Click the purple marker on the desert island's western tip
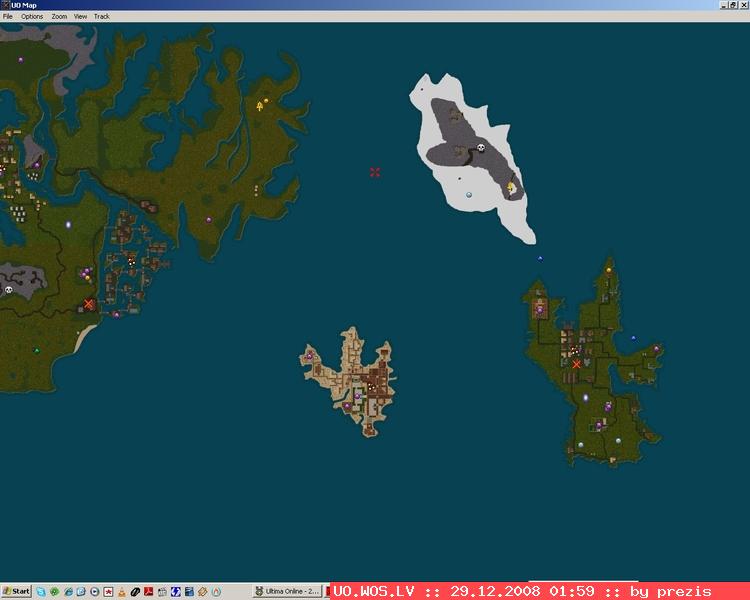The width and height of the screenshot is (750, 600). pyautogui.click(x=309, y=356)
